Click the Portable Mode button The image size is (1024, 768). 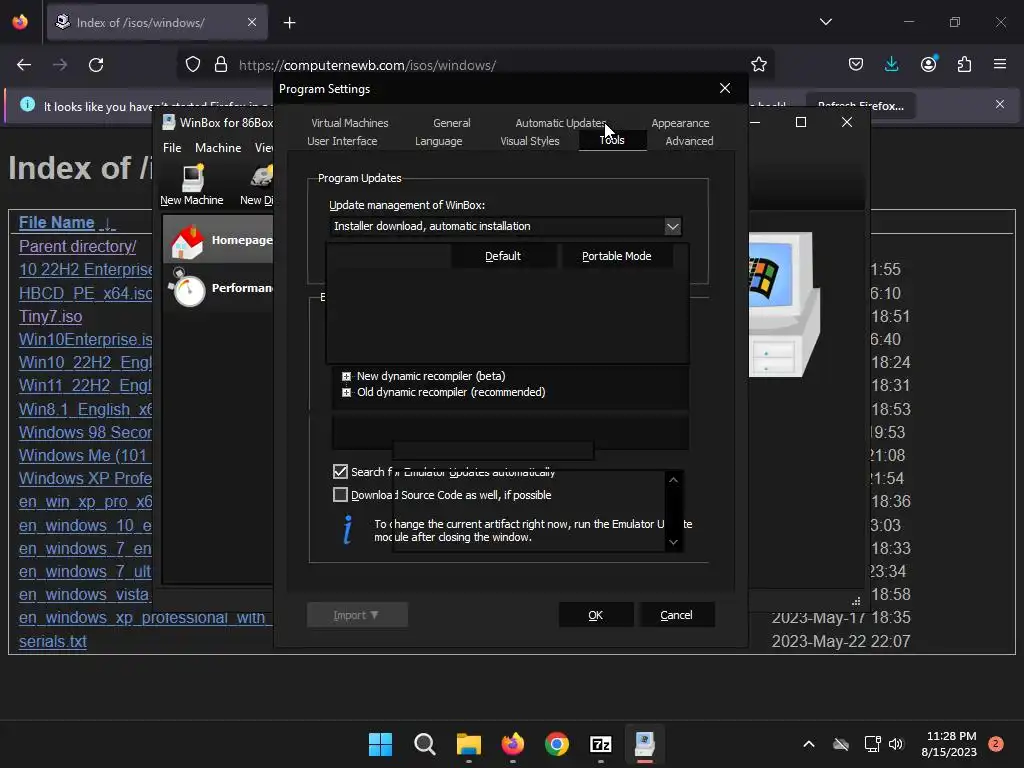pos(616,256)
